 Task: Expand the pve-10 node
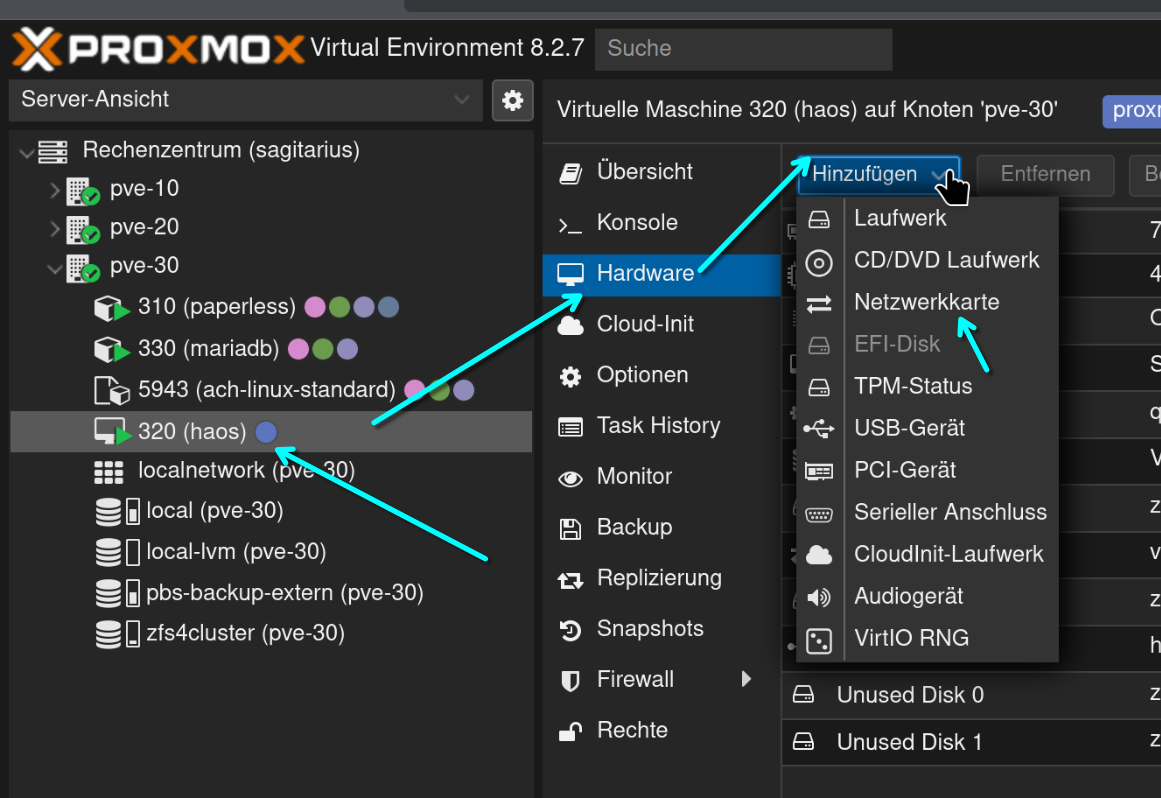[54, 190]
